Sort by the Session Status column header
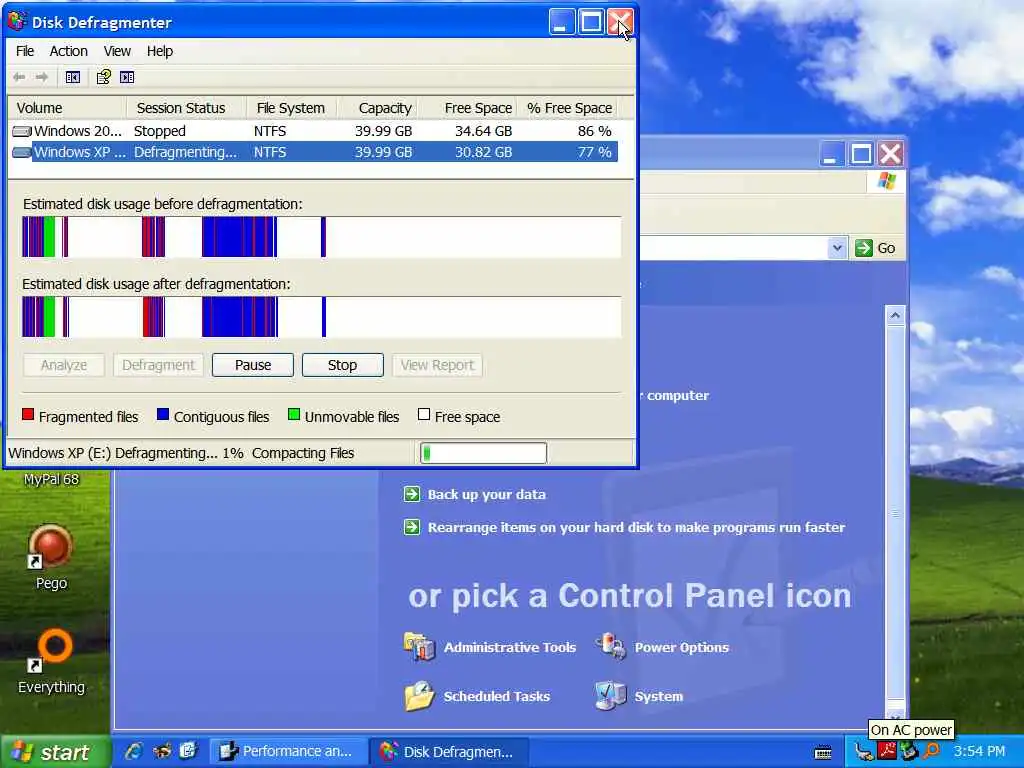 (x=186, y=108)
